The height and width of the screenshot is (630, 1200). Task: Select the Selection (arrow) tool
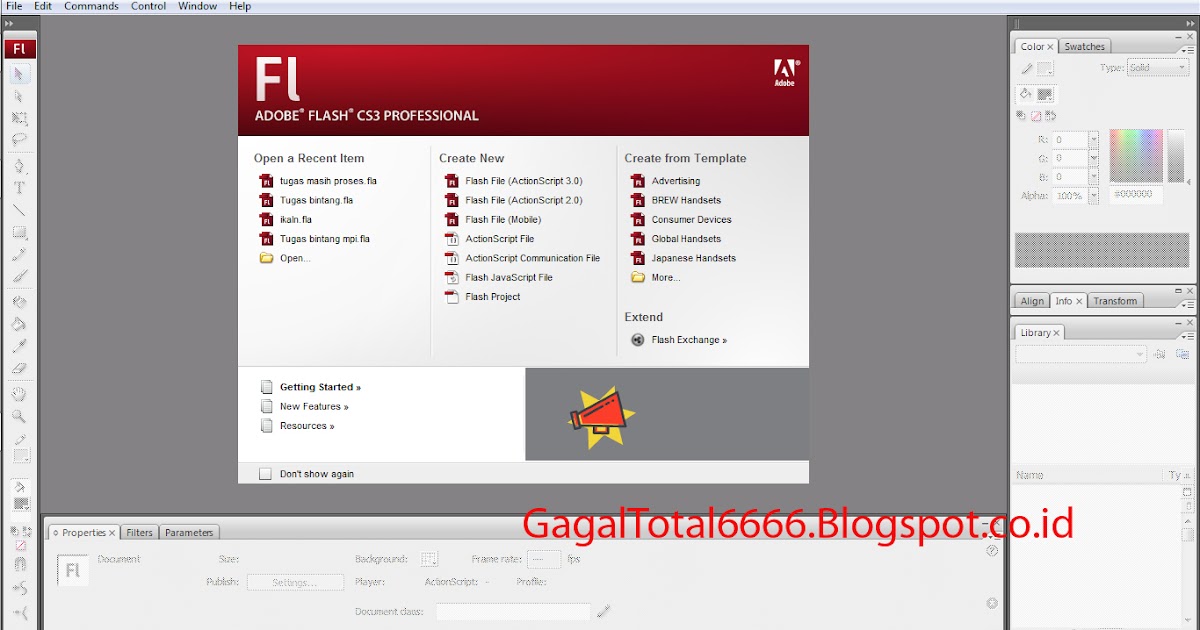pyautogui.click(x=19, y=74)
